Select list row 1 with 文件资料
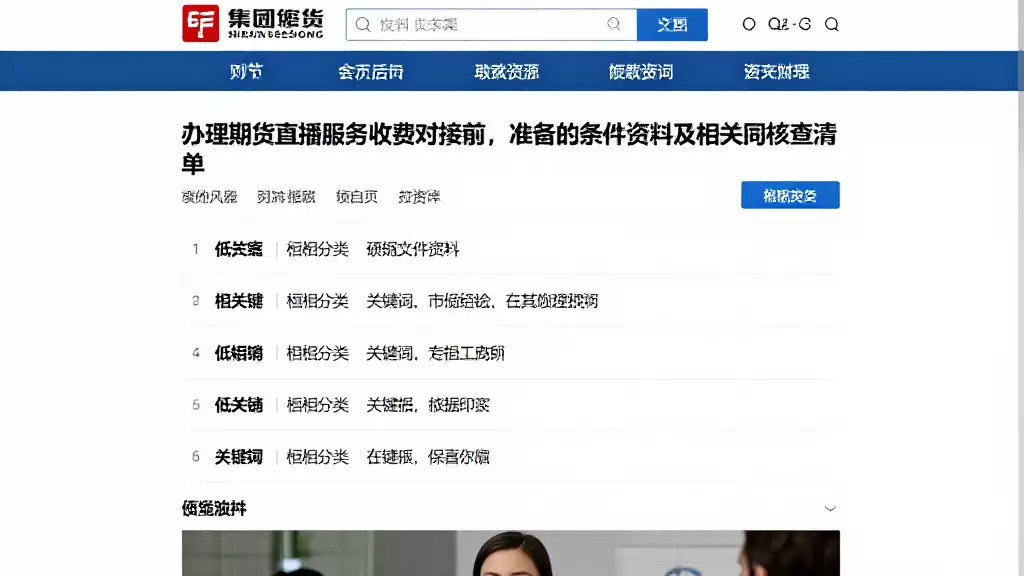 [511, 249]
